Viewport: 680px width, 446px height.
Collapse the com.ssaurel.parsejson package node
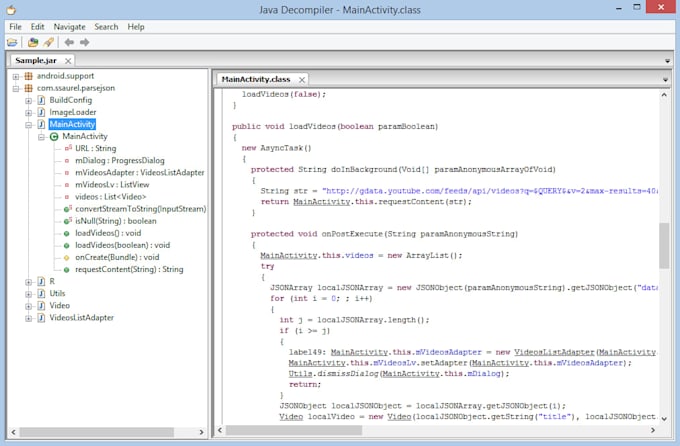click(x=16, y=89)
